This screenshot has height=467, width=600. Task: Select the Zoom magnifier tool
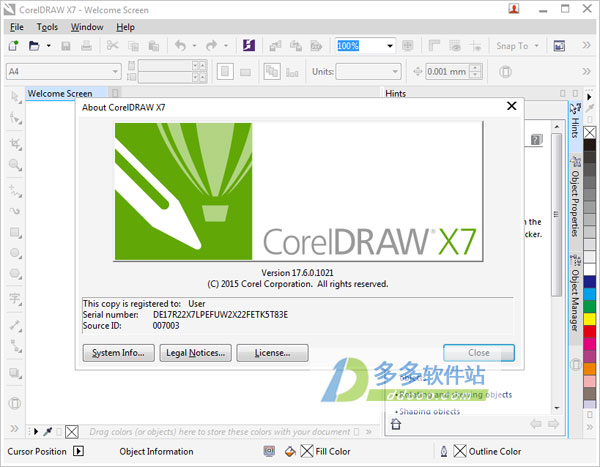[x=15, y=165]
